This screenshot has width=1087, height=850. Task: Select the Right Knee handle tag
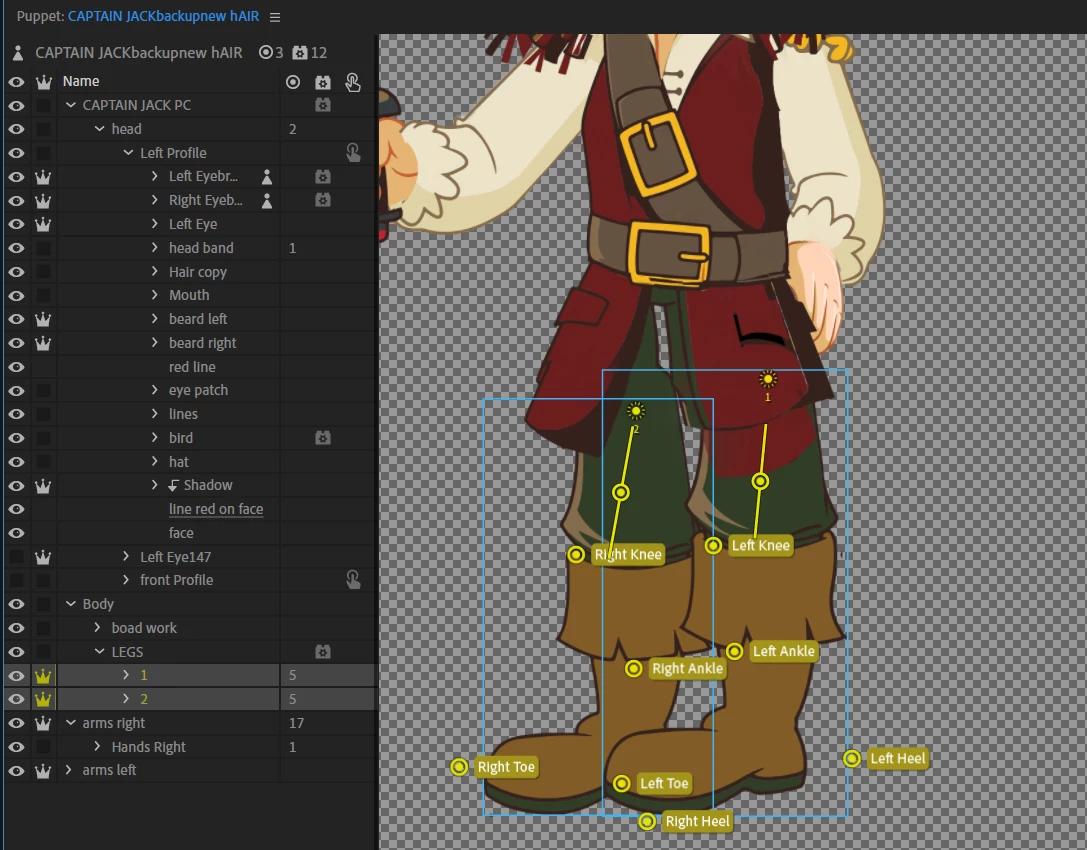point(627,555)
